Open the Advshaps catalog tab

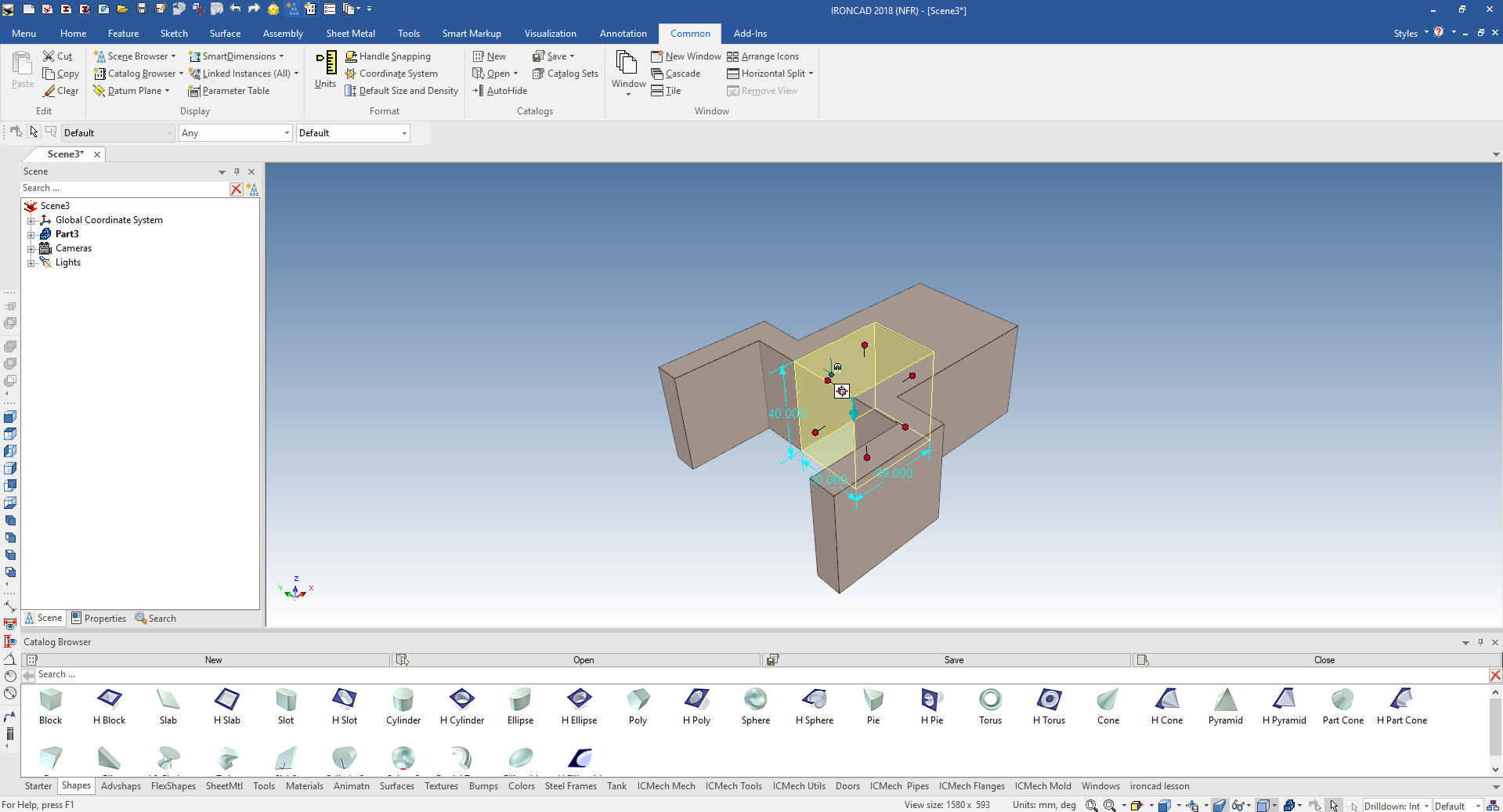tap(121, 786)
